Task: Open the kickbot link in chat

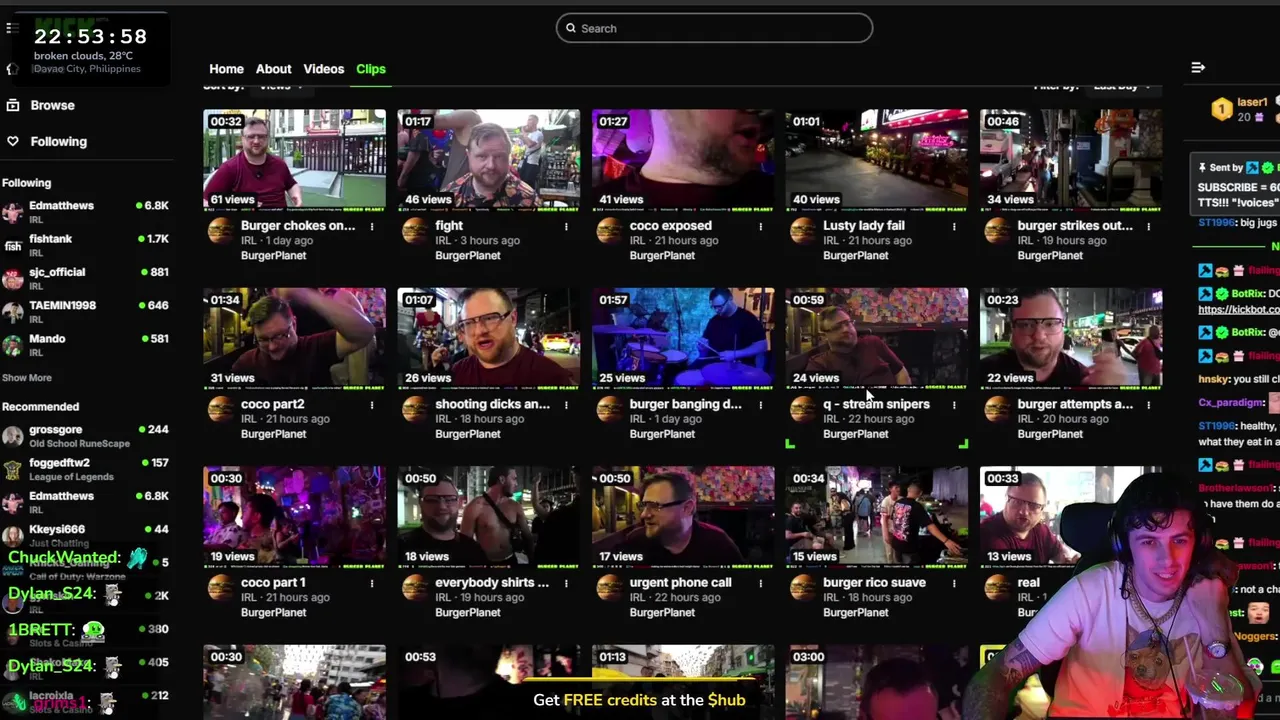Action: [x=1239, y=310]
